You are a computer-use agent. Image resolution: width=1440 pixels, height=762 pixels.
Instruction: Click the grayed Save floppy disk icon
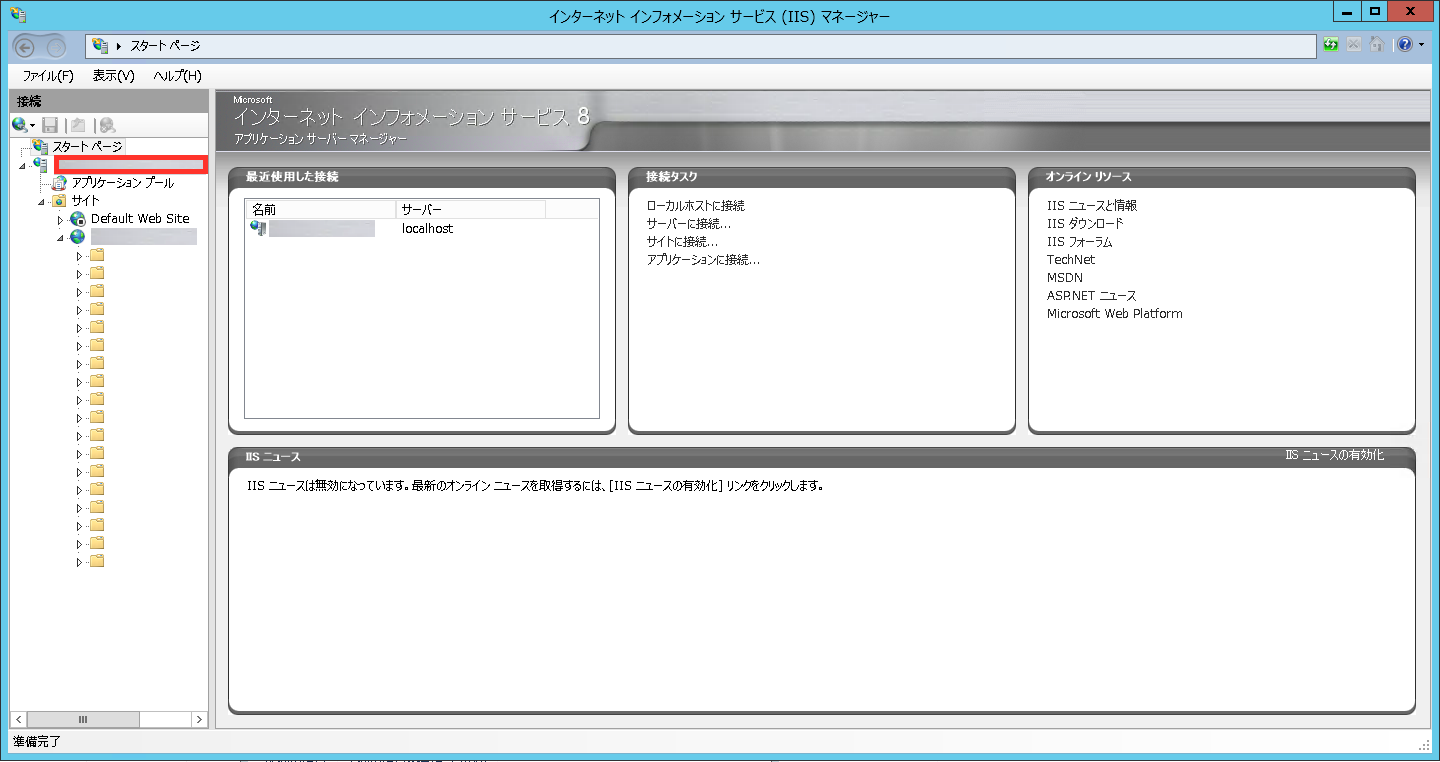[x=50, y=125]
